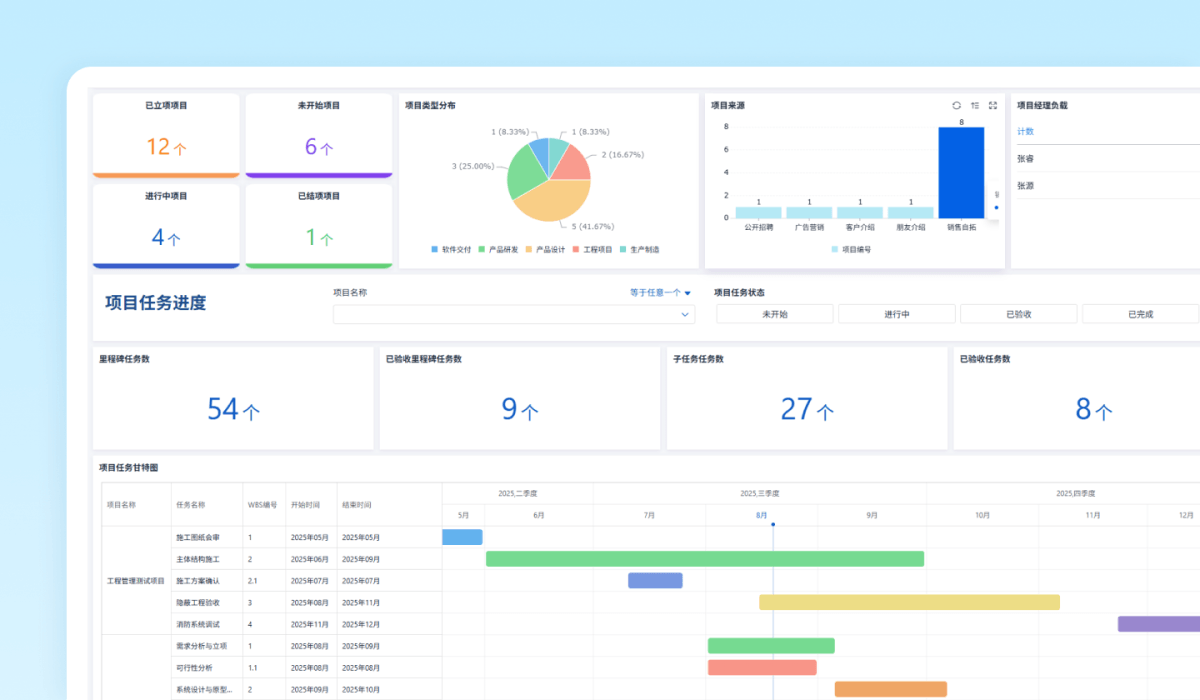
Task: Click the 已验收任务数 value 8个
Action: coord(1094,409)
